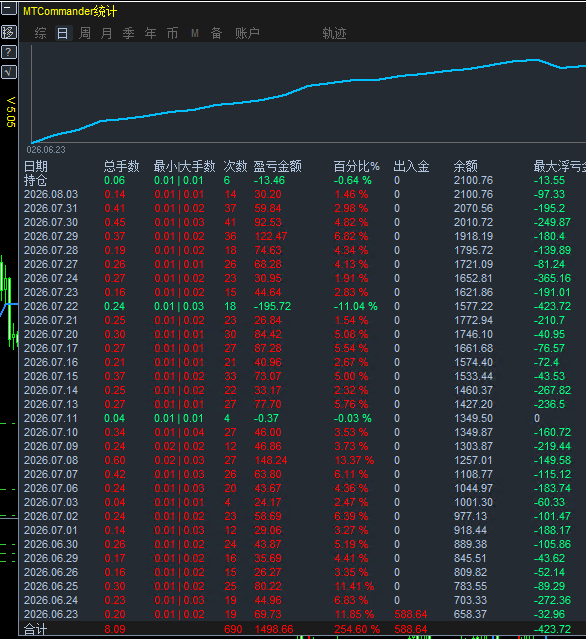The height and width of the screenshot is (639, 586).
Task: Click the 0.60 total lots value
Action: click(115, 461)
